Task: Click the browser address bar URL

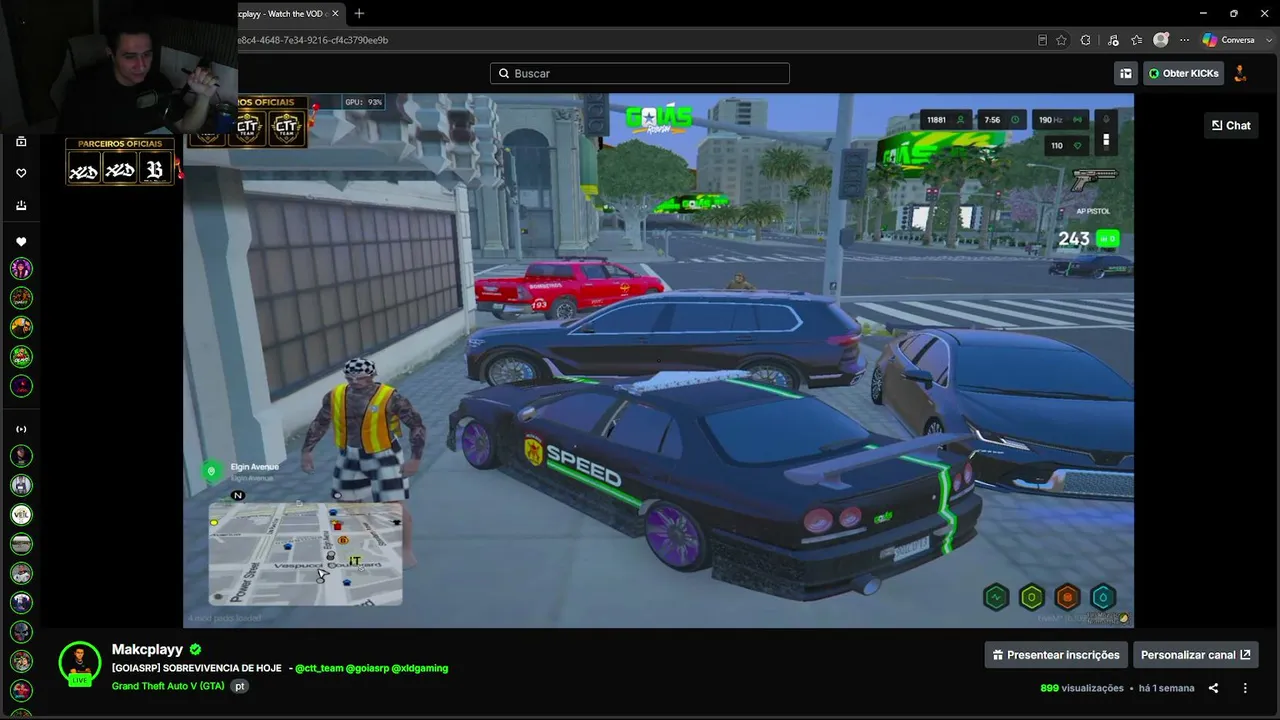Action: tap(313, 40)
